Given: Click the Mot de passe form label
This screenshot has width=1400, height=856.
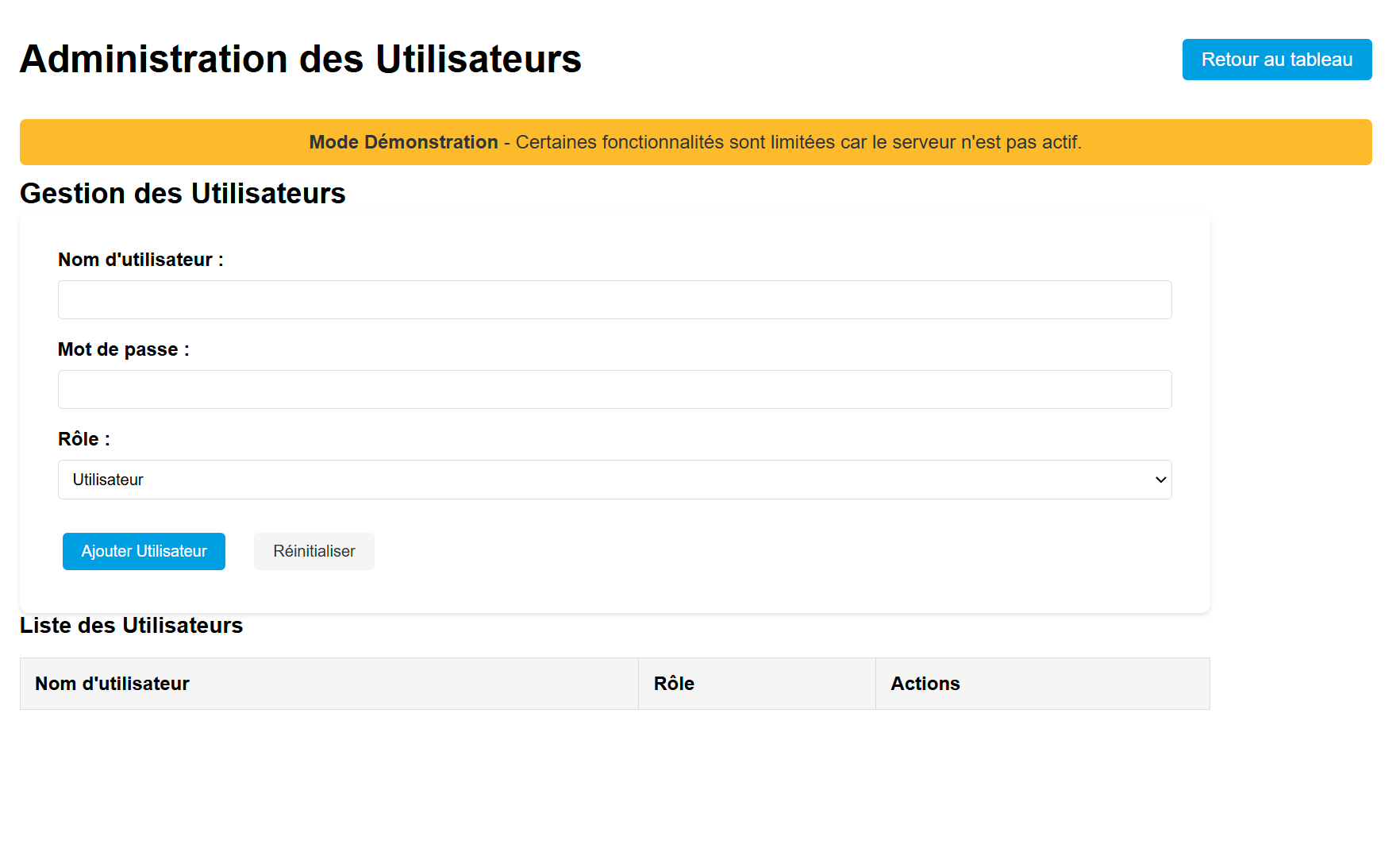Looking at the screenshot, I should (x=123, y=349).
